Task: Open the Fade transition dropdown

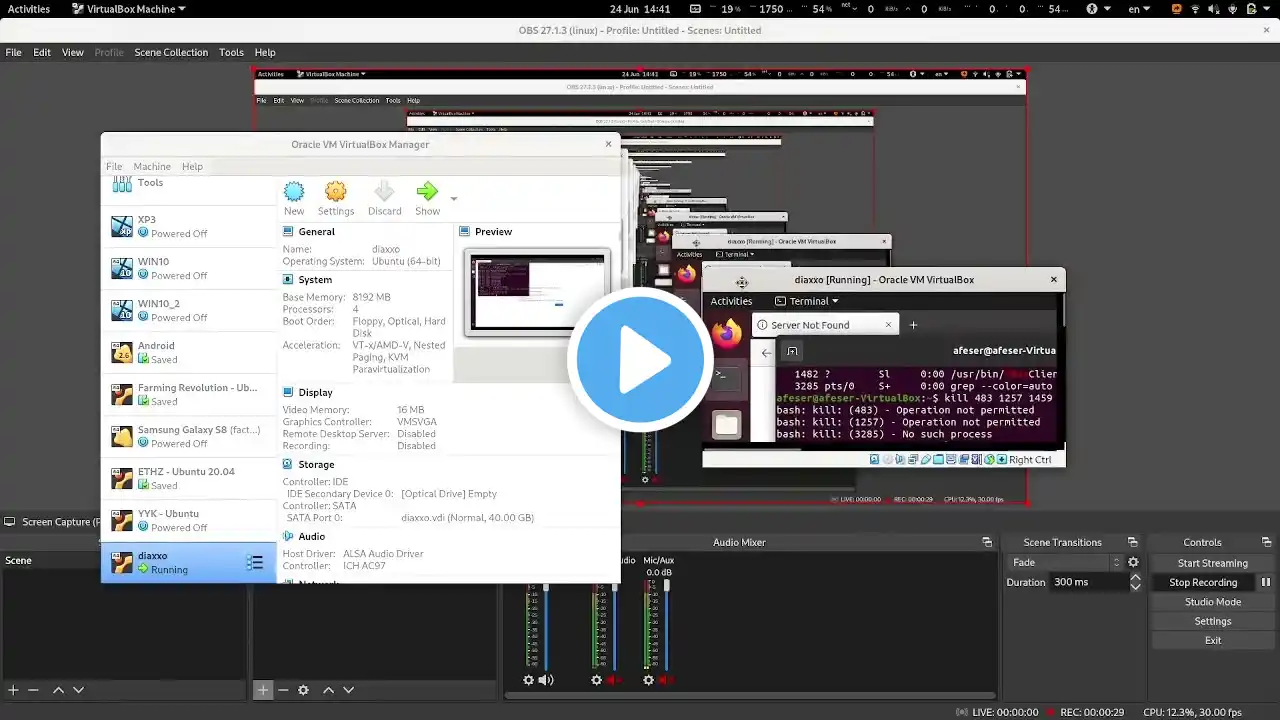Action: tap(1065, 562)
